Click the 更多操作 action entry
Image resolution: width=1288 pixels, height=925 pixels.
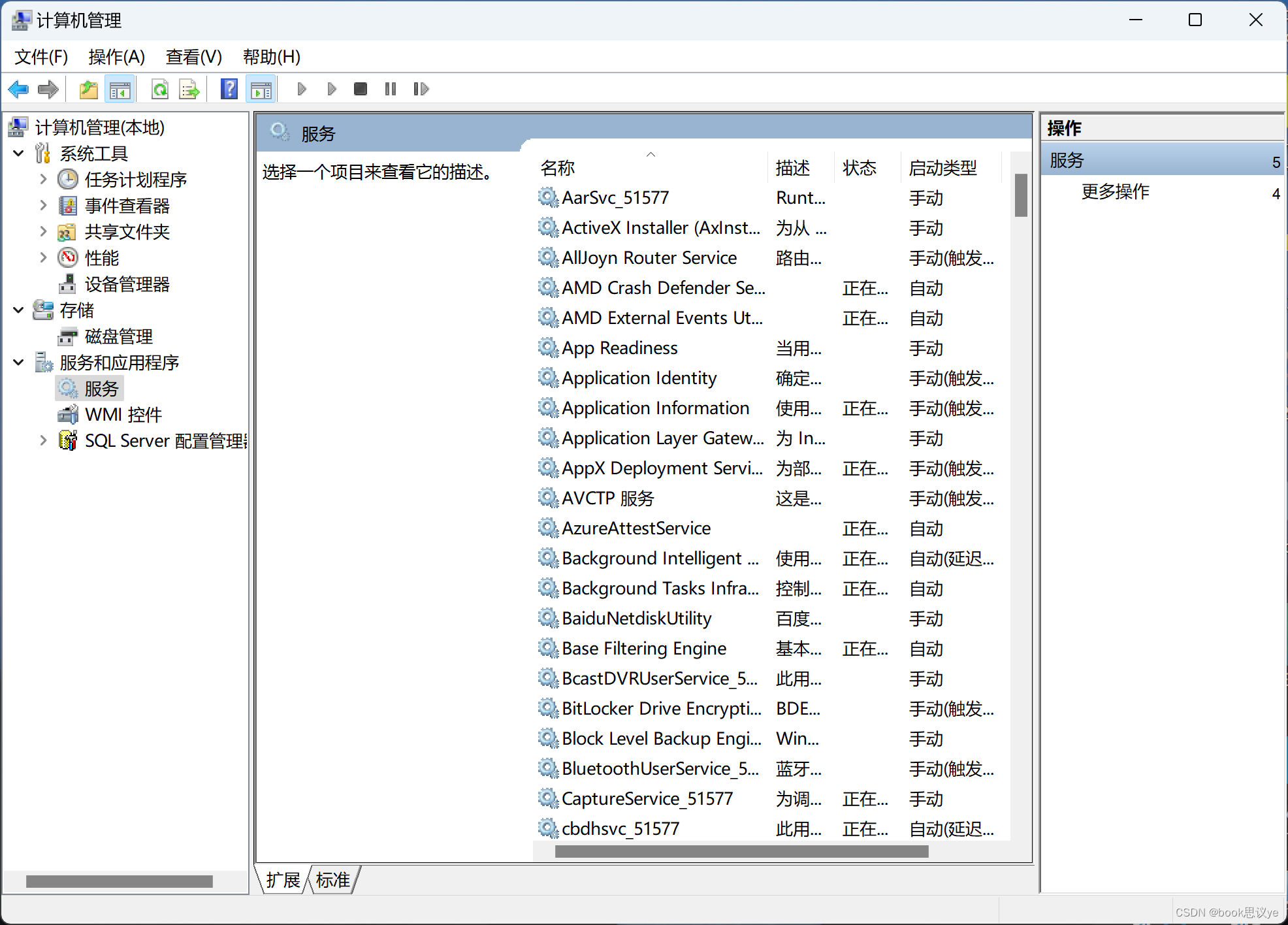coord(1115,191)
